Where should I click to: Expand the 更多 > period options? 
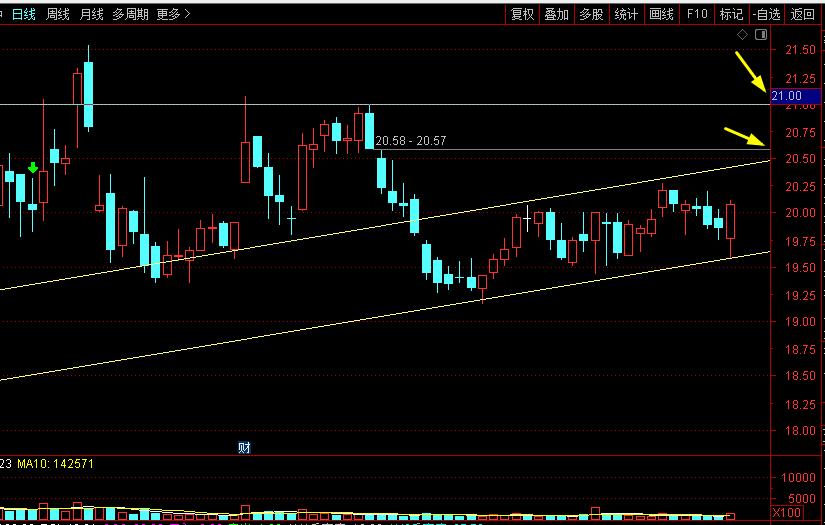tap(173, 14)
